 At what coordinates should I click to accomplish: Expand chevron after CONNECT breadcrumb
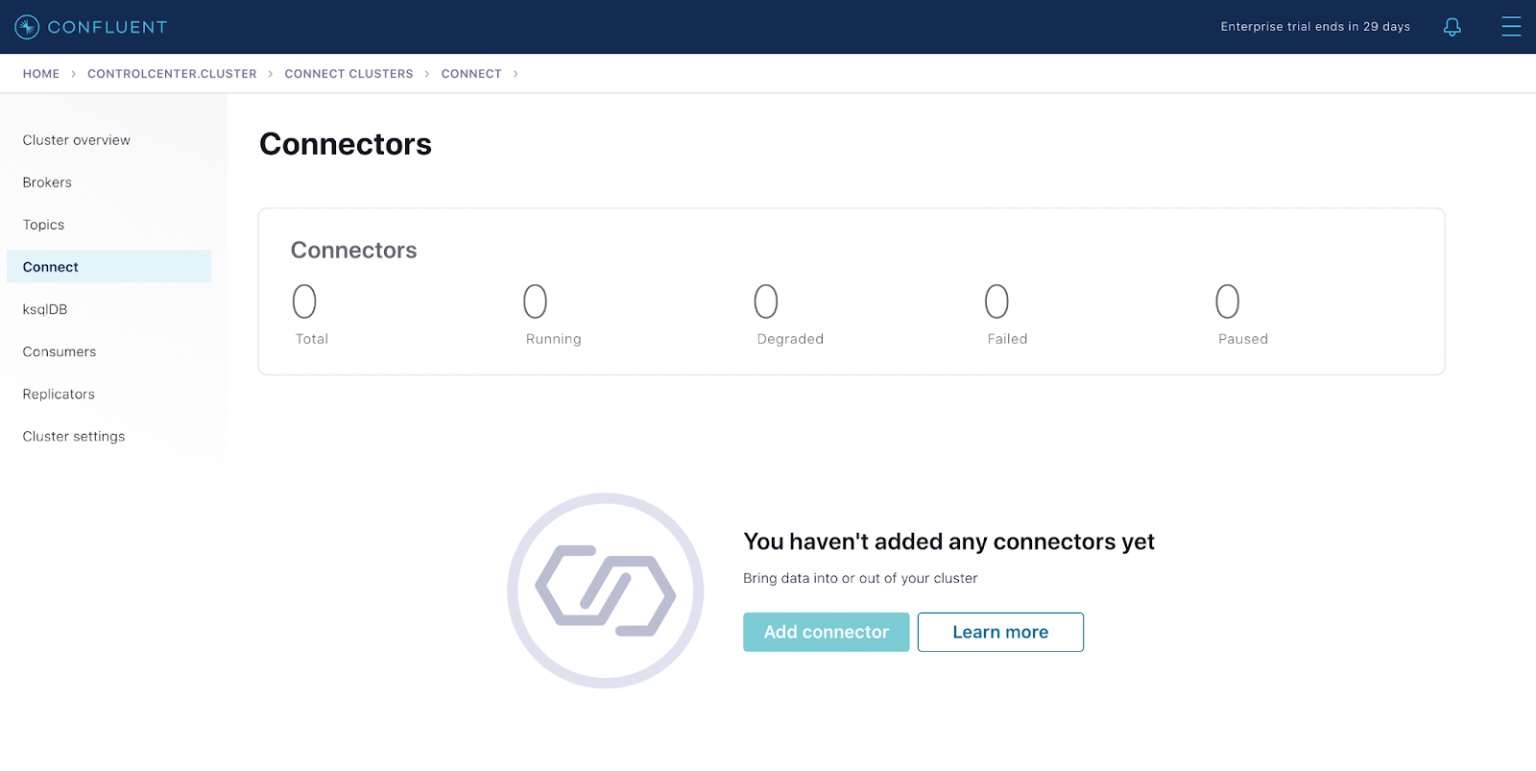(x=516, y=74)
